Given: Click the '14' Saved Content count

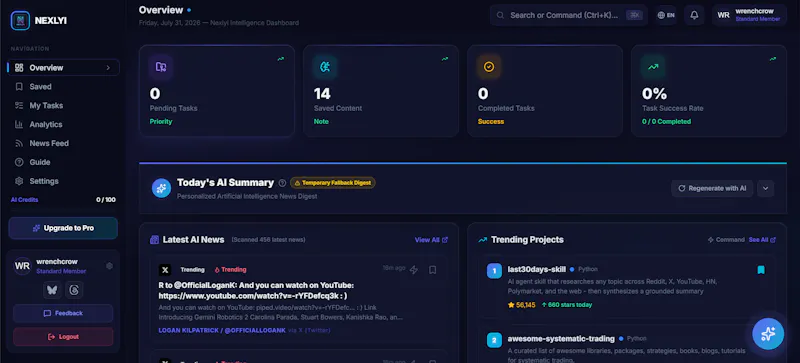Looking at the screenshot, I should coord(322,94).
